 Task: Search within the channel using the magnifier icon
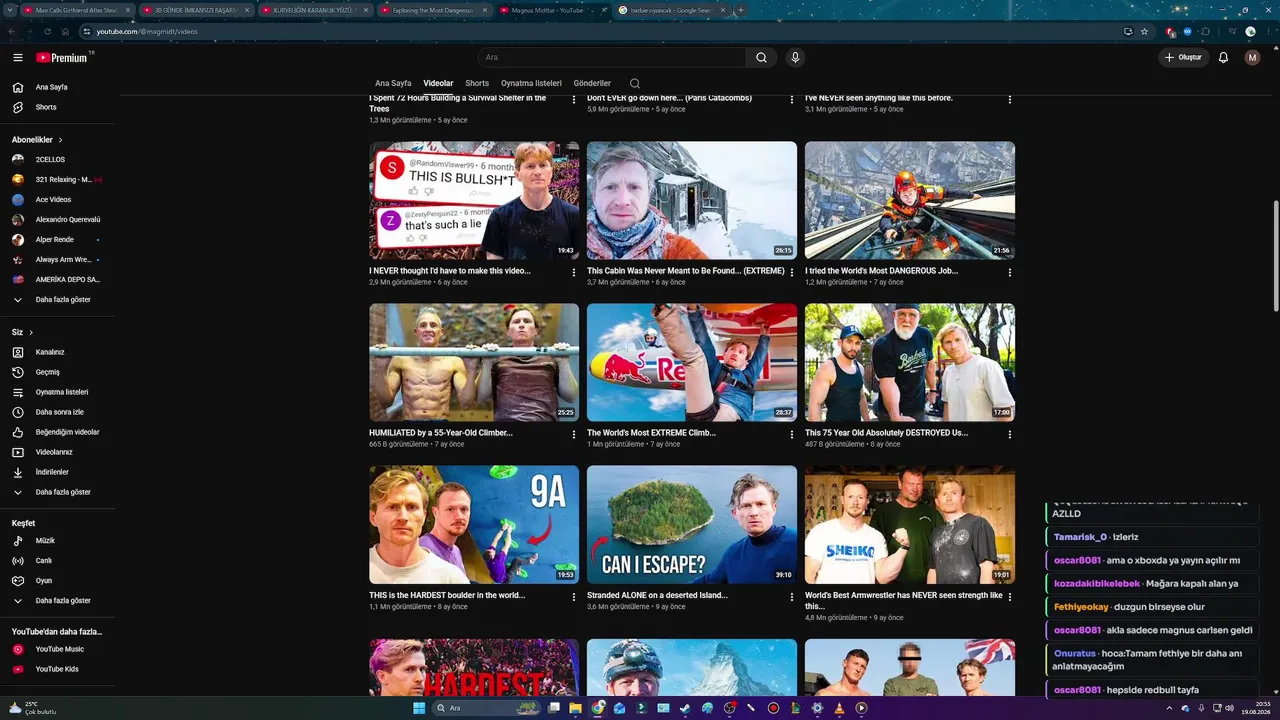click(635, 83)
